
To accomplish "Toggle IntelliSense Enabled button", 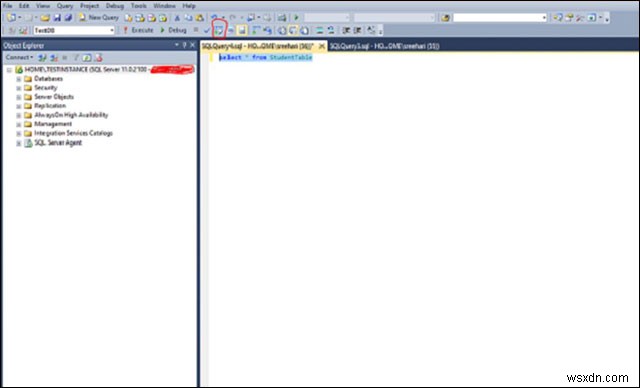I will coord(242,30).
